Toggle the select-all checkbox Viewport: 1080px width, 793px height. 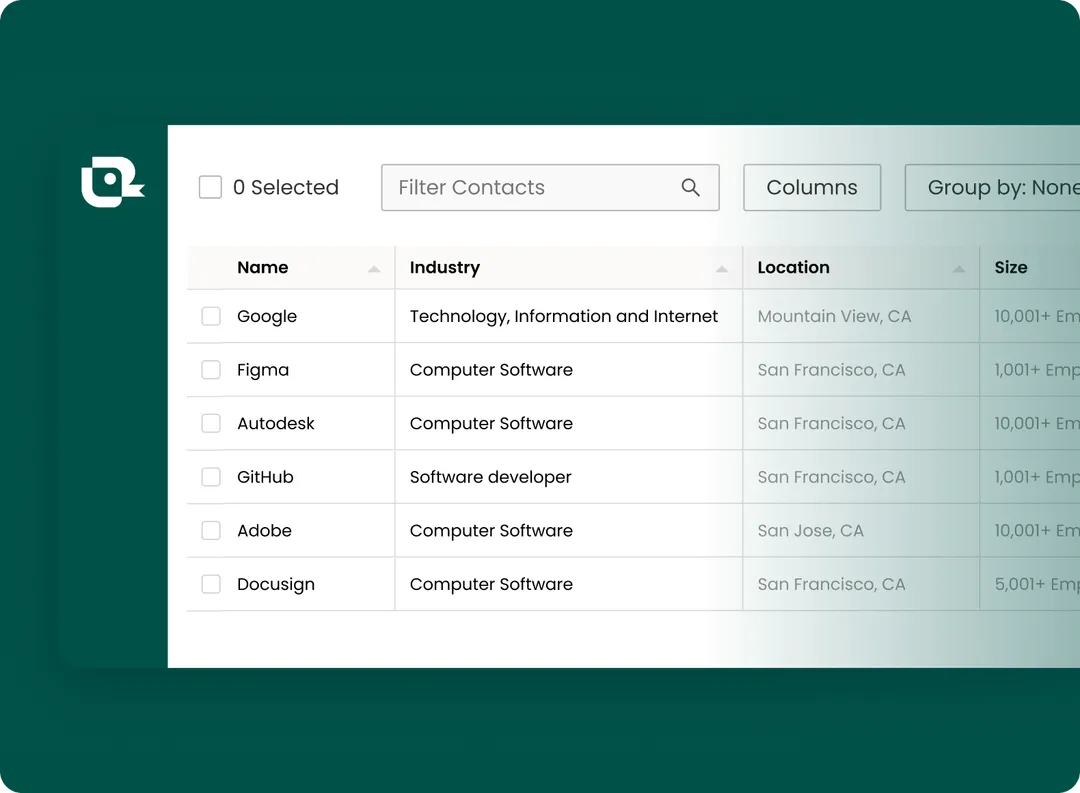point(210,187)
